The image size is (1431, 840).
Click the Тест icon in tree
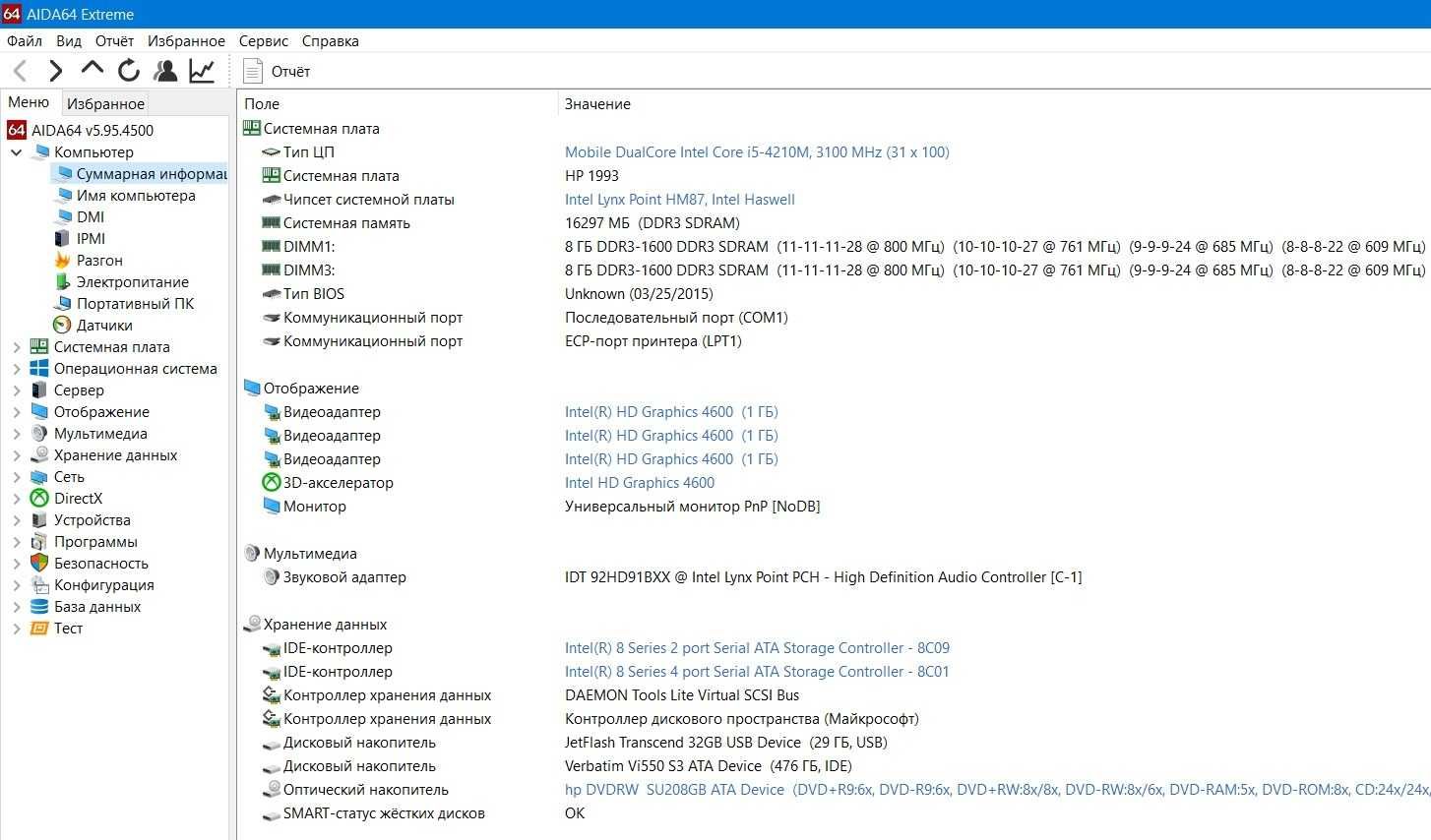pos(39,629)
